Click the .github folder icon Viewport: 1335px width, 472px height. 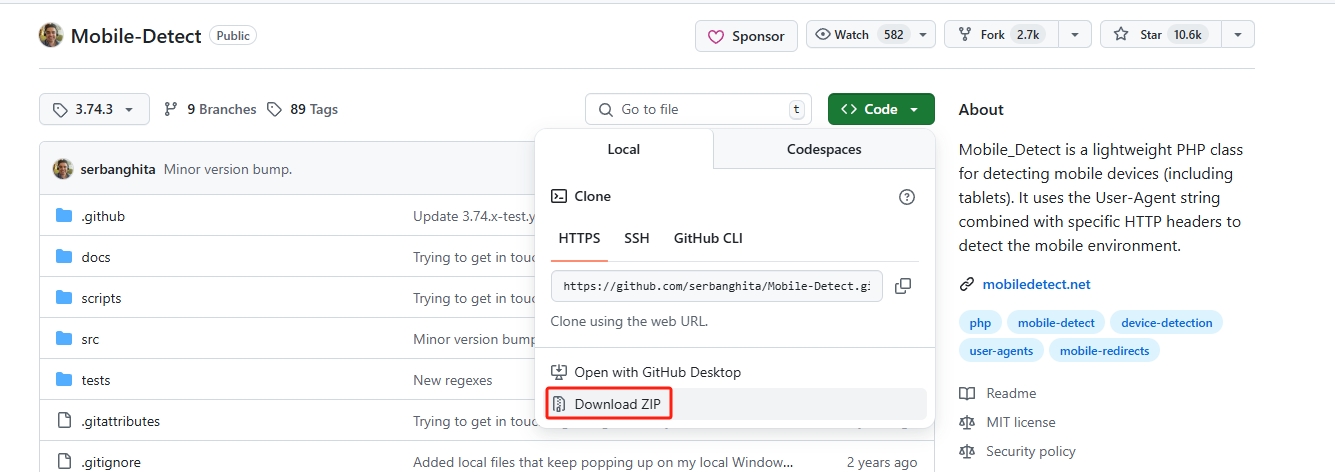click(65, 216)
